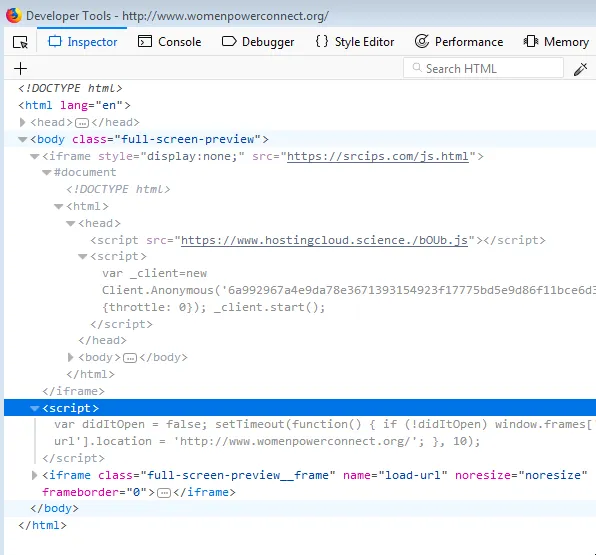Viewport: 596px width, 555px height.
Task: Click the didItOpen setTimeout code line
Action: [x=325, y=424]
